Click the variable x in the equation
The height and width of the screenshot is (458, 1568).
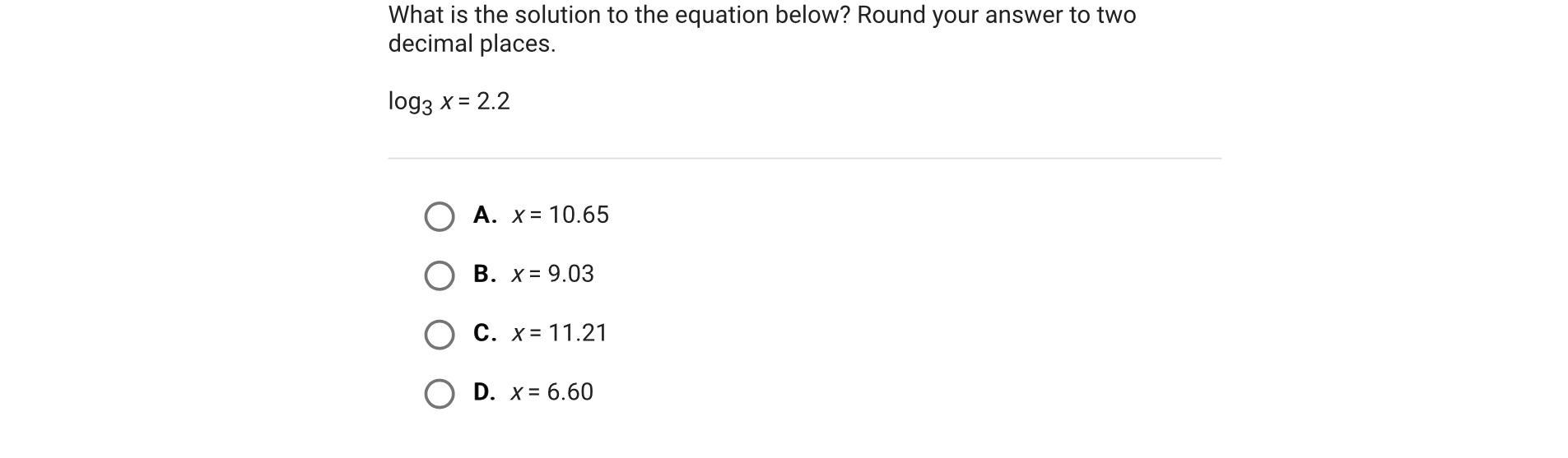pyautogui.click(x=446, y=102)
